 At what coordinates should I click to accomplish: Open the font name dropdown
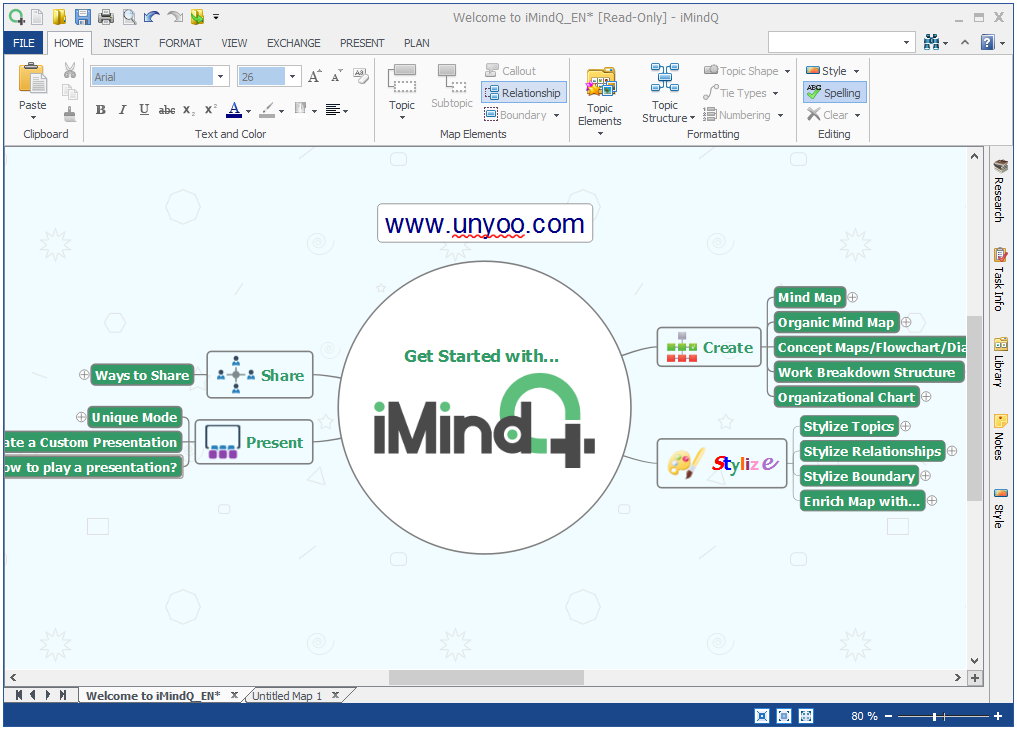(221, 77)
